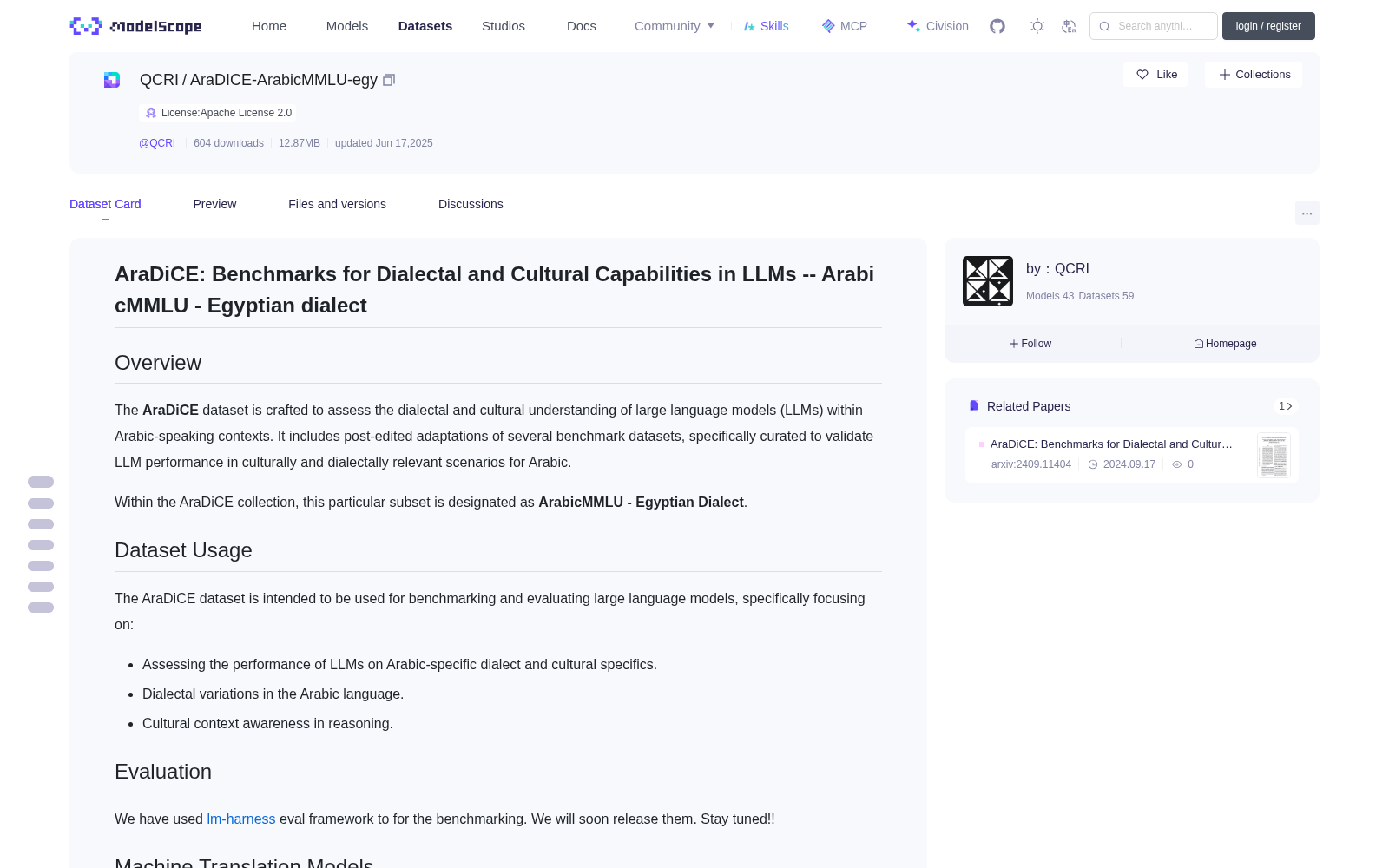Screen dimensions: 1389x868
Task: Click the Related Papers document icon
Action: (974, 406)
